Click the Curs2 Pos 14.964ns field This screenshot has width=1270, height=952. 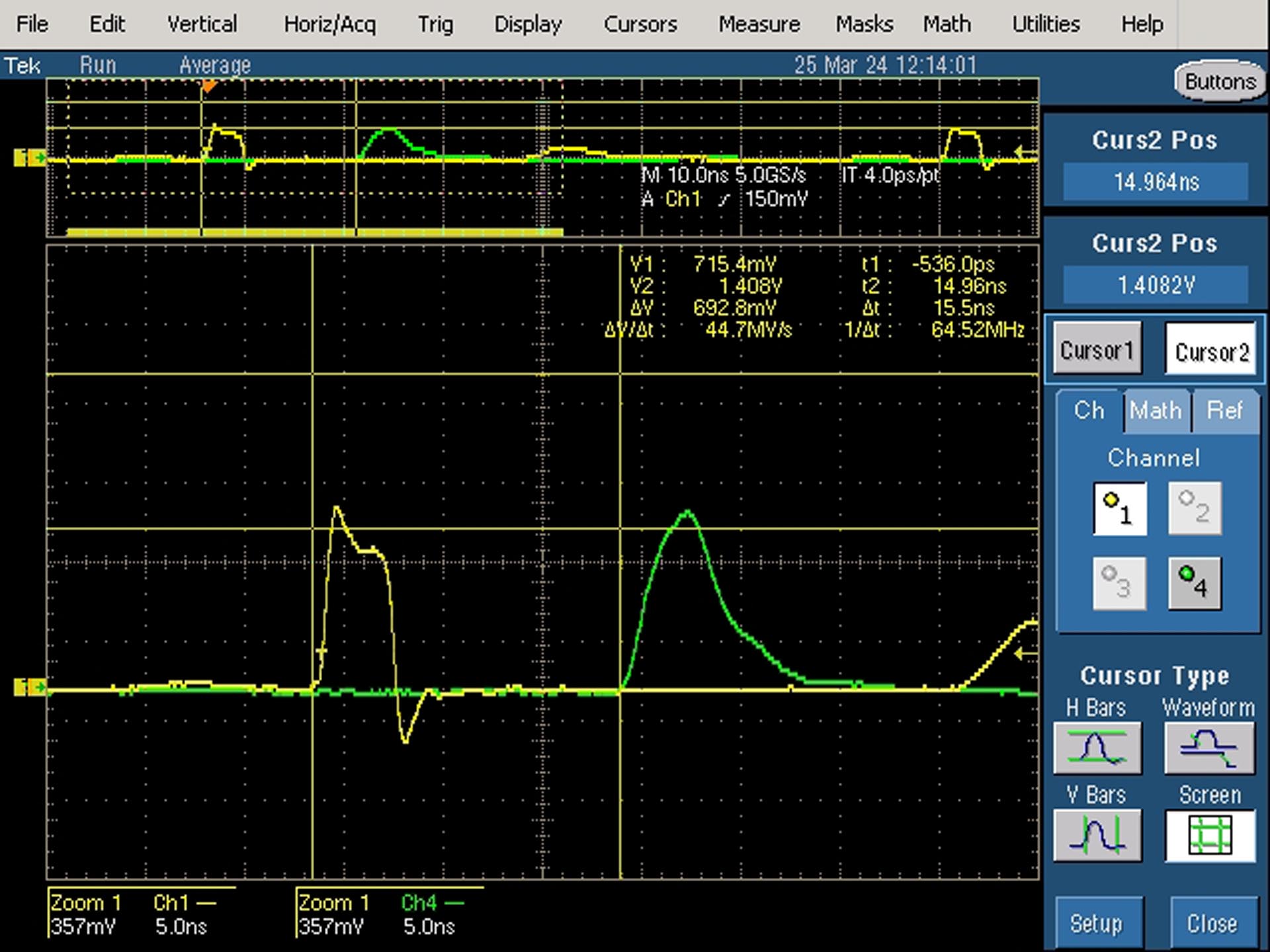click(x=1156, y=181)
